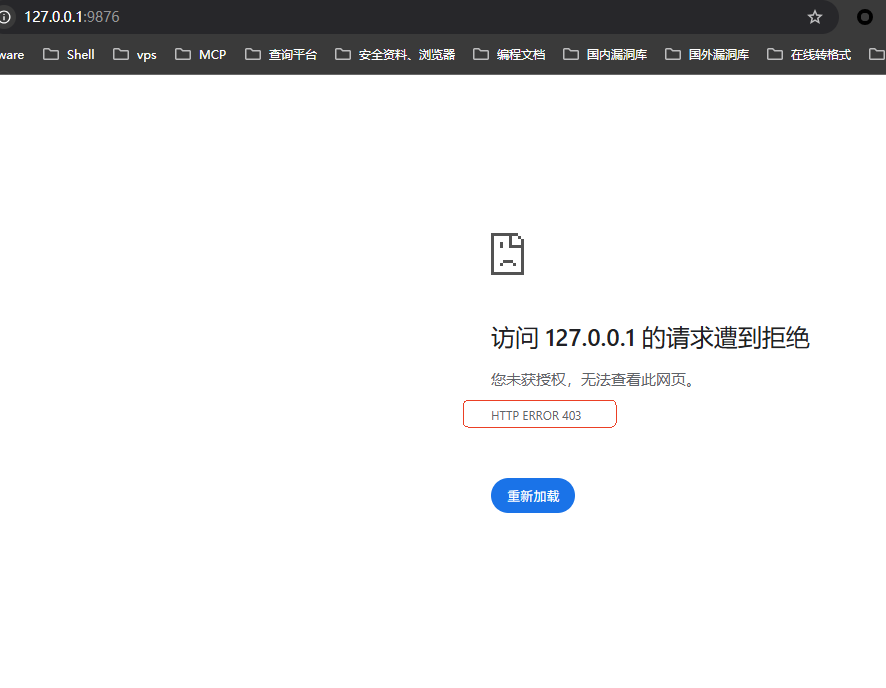The image size is (886, 688).
Task: Open the 国外漏洞库 folder menu
Action: coord(707,54)
